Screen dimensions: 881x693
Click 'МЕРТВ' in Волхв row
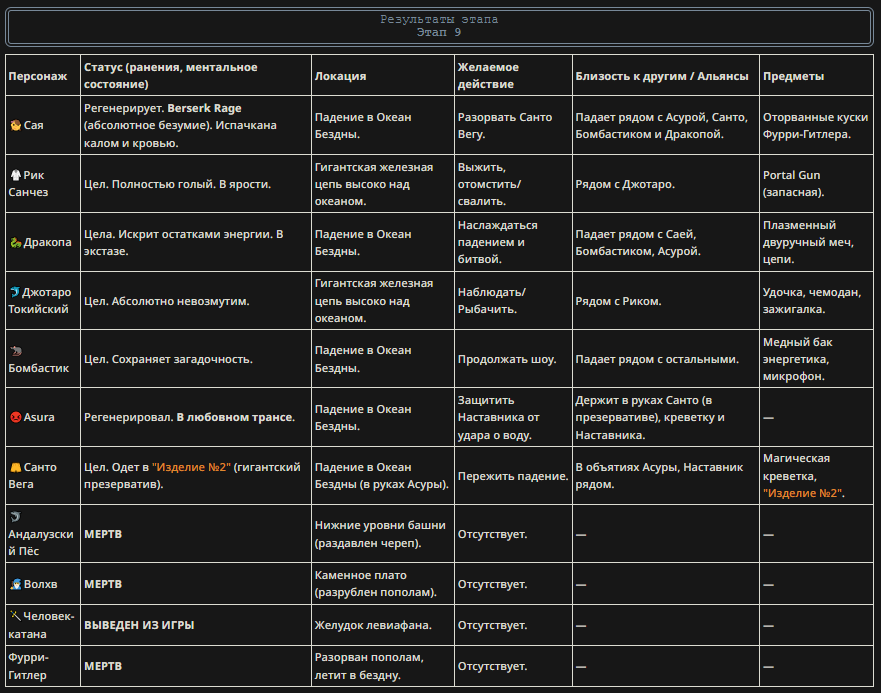click(103, 584)
